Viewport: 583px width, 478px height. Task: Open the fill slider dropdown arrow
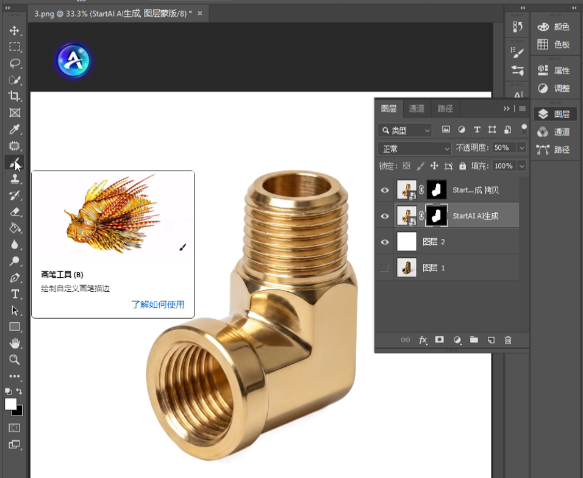pyautogui.click(x=522, y=166)
